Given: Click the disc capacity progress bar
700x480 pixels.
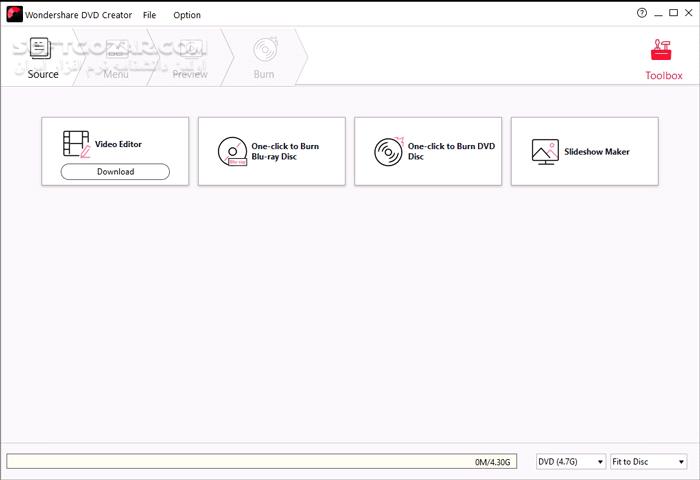Looking at the screenshot, I should pyautogui.click(x=262, y=461).
